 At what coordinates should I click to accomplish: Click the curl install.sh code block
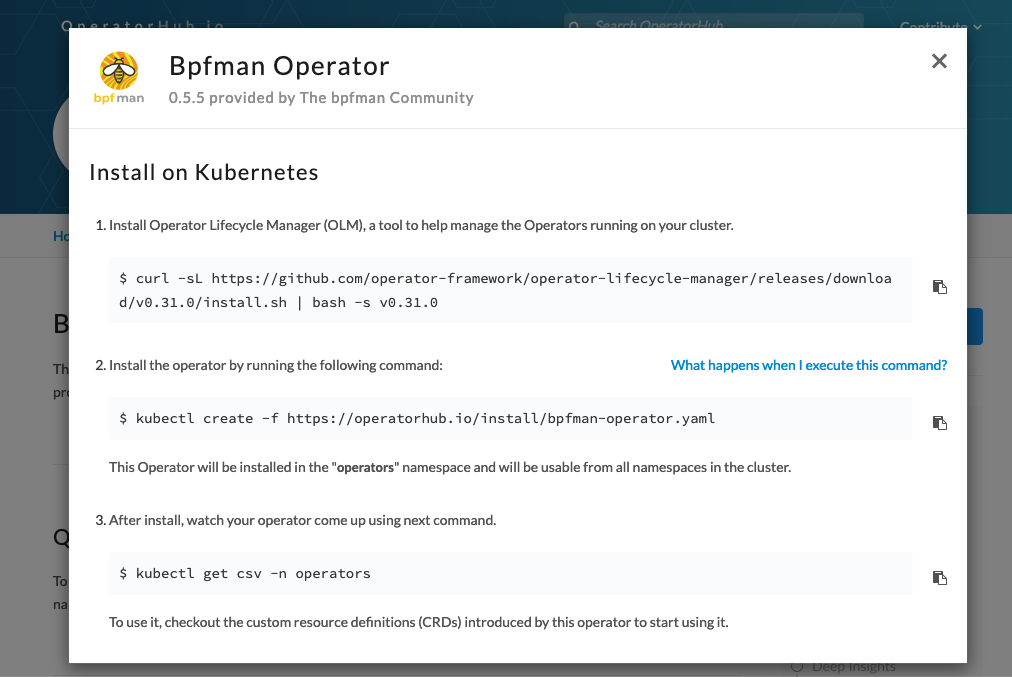tap(510, 290)
